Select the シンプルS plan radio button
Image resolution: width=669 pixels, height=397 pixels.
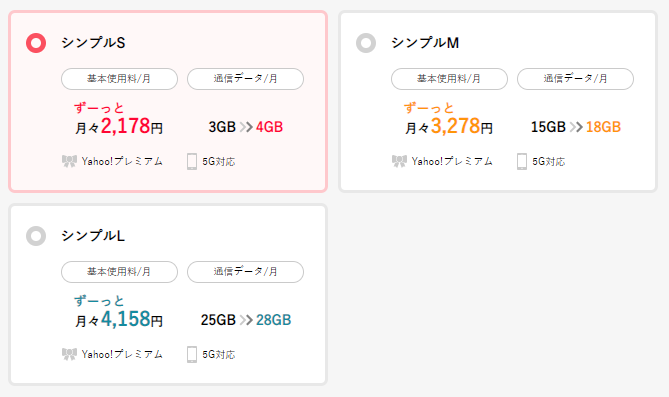click(36, 43)
